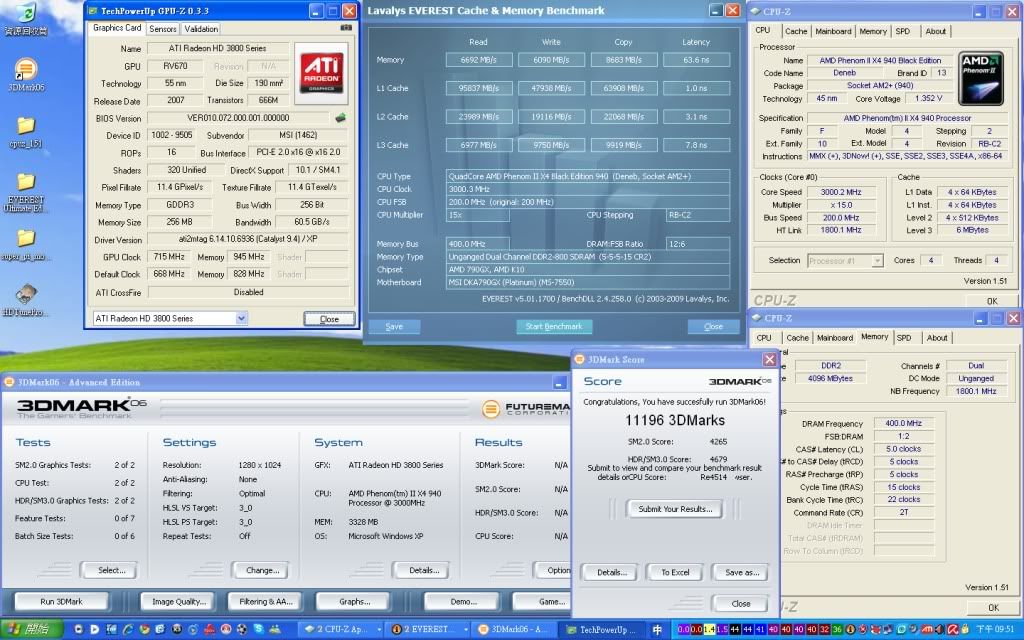Image resolution: width=1024 pixels, height=640 pixels.
Task: Open Mainboard tab in lower CPU-Z window
Action: pos(835,338)
